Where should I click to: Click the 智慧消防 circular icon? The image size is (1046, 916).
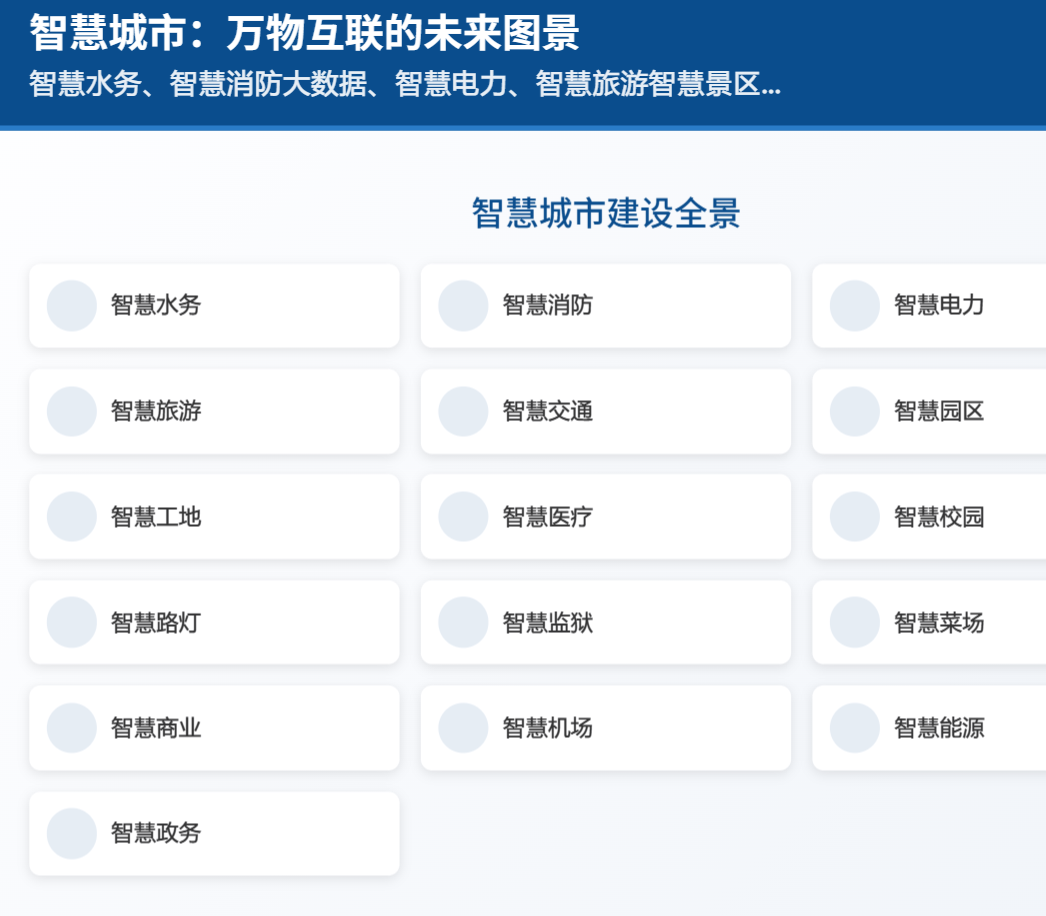point(462,306)
